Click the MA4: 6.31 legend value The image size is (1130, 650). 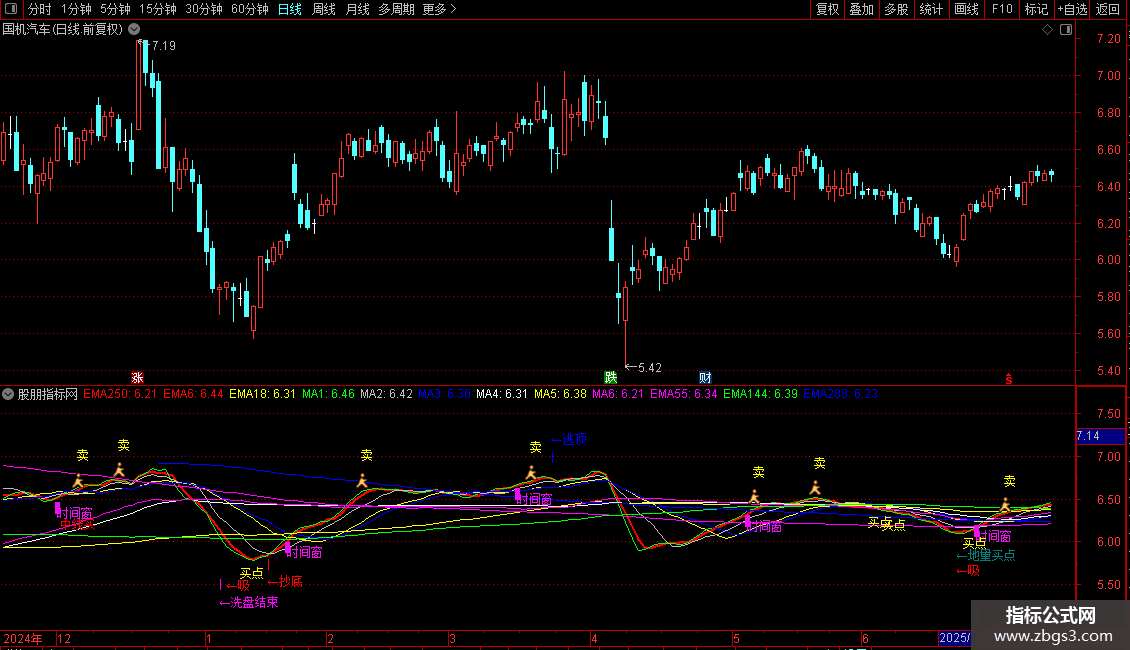(502, 394)
